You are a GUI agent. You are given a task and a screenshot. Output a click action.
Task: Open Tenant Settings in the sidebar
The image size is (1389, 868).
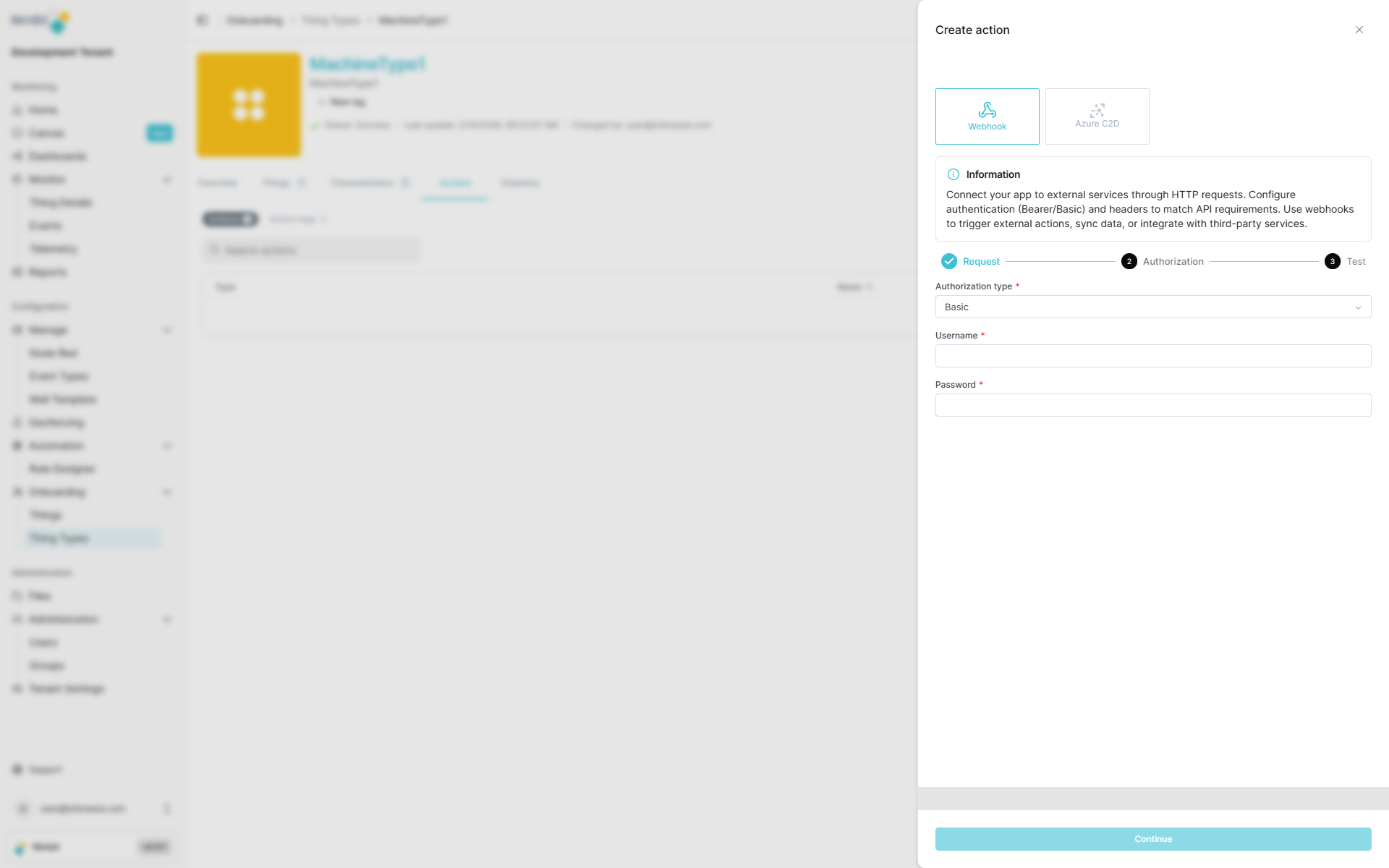pos(66,689)
